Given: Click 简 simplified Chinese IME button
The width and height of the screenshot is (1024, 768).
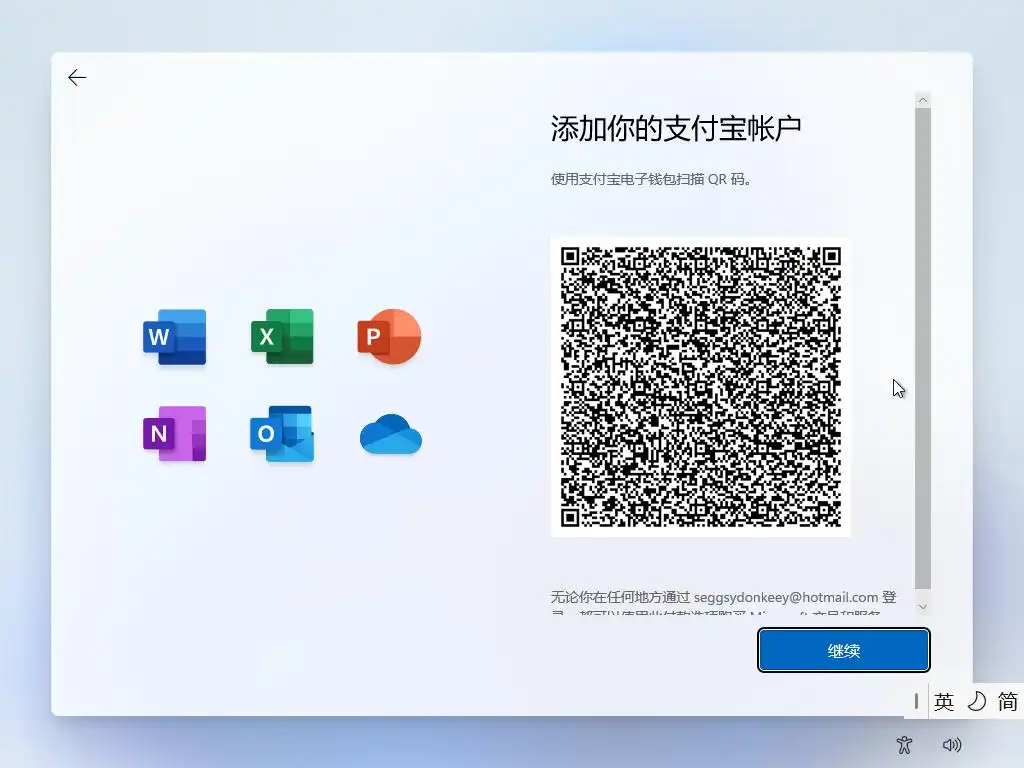Looking at the screenshot, I should 1008,702.
